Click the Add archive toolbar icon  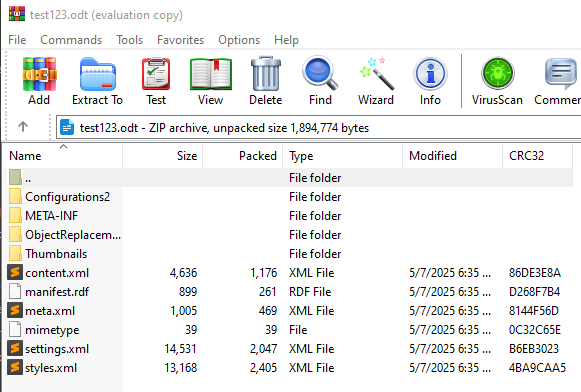39,74
